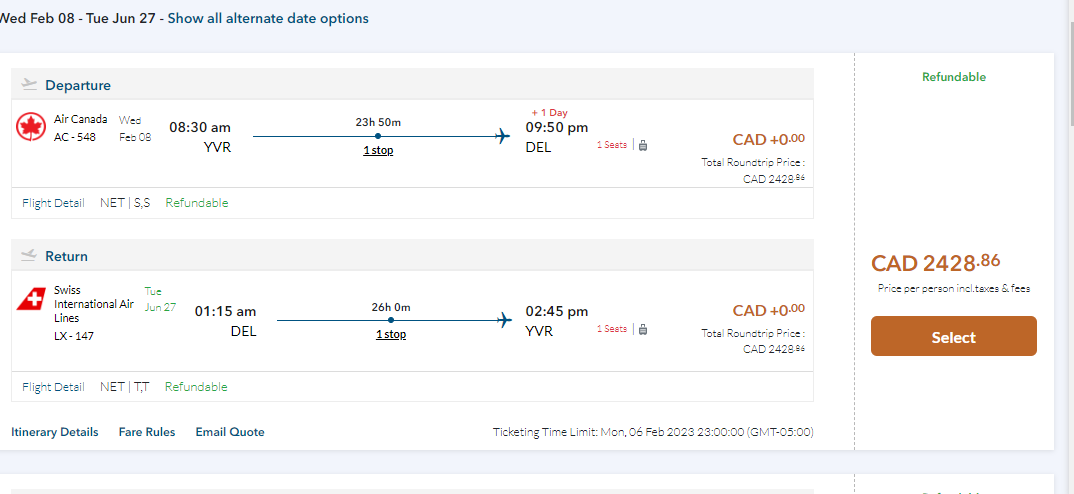This screenshot has height=494, width=1074.
Task: Open the Itinerary Details tab
Action: 55,432
